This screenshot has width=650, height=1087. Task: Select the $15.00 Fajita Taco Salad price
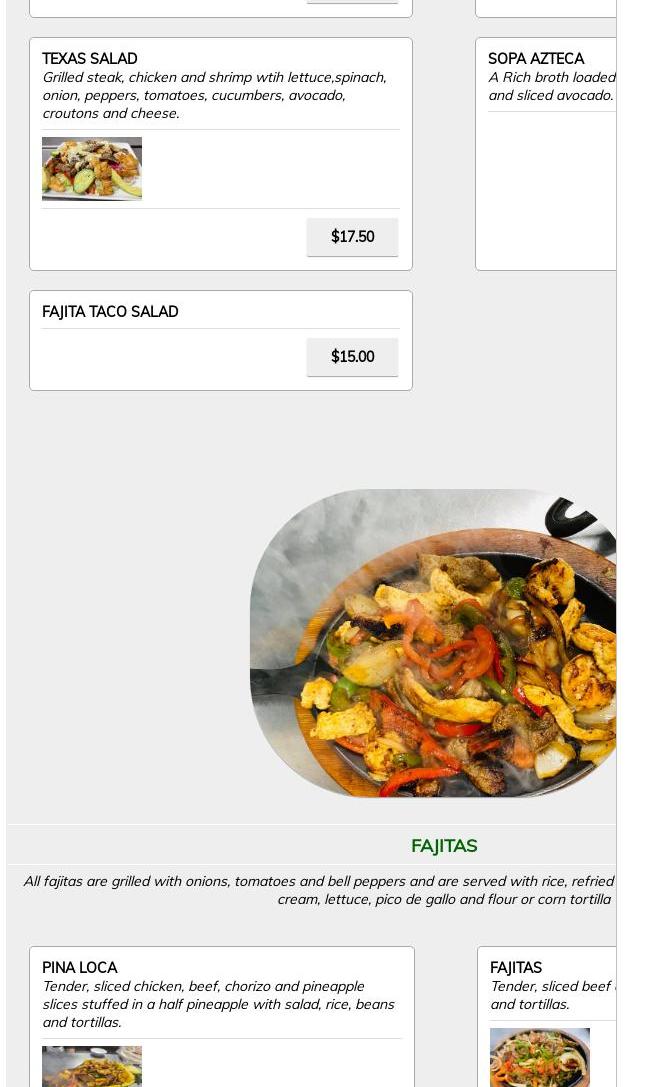tap(352, 357)
